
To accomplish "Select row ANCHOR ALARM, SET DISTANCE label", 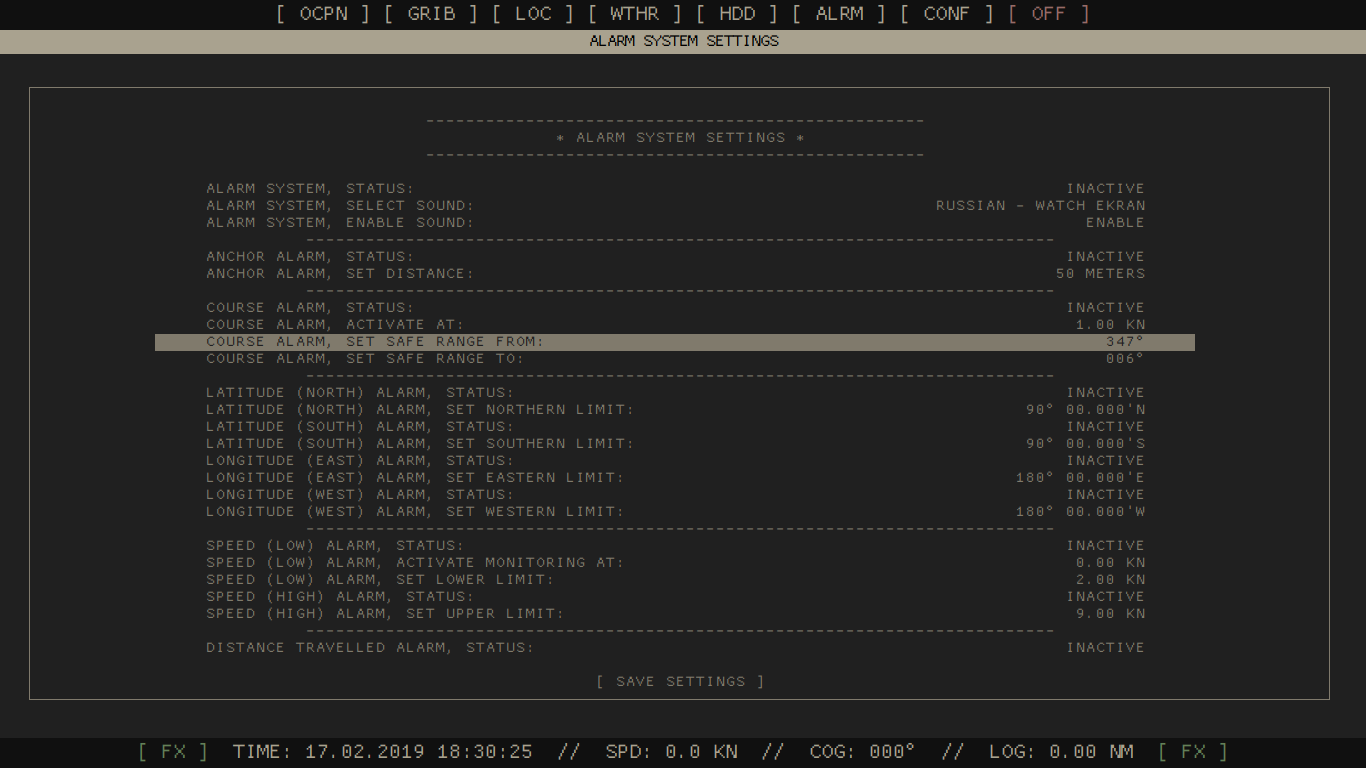I will click(340, 273).
